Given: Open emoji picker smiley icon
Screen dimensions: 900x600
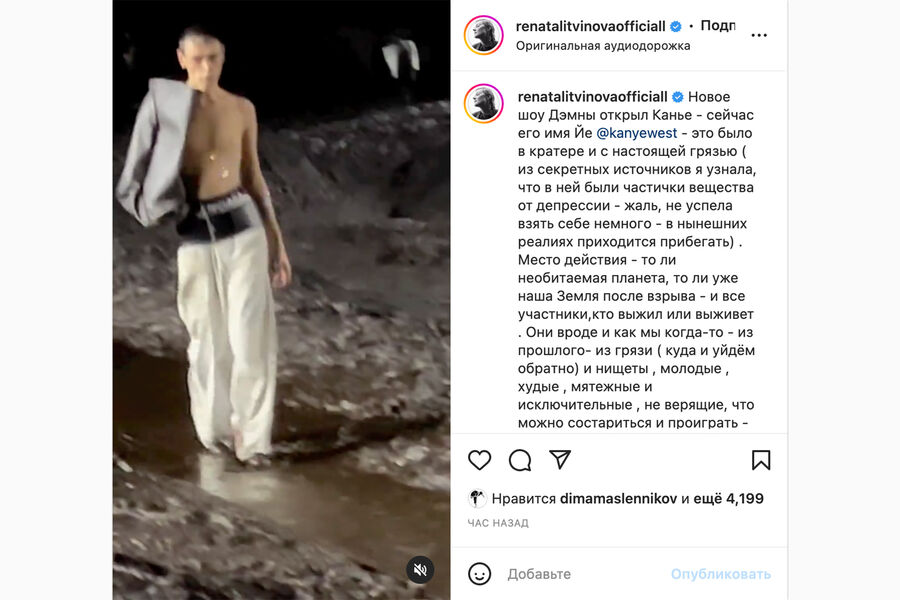Looking at the screenshot, I should 479,574.
